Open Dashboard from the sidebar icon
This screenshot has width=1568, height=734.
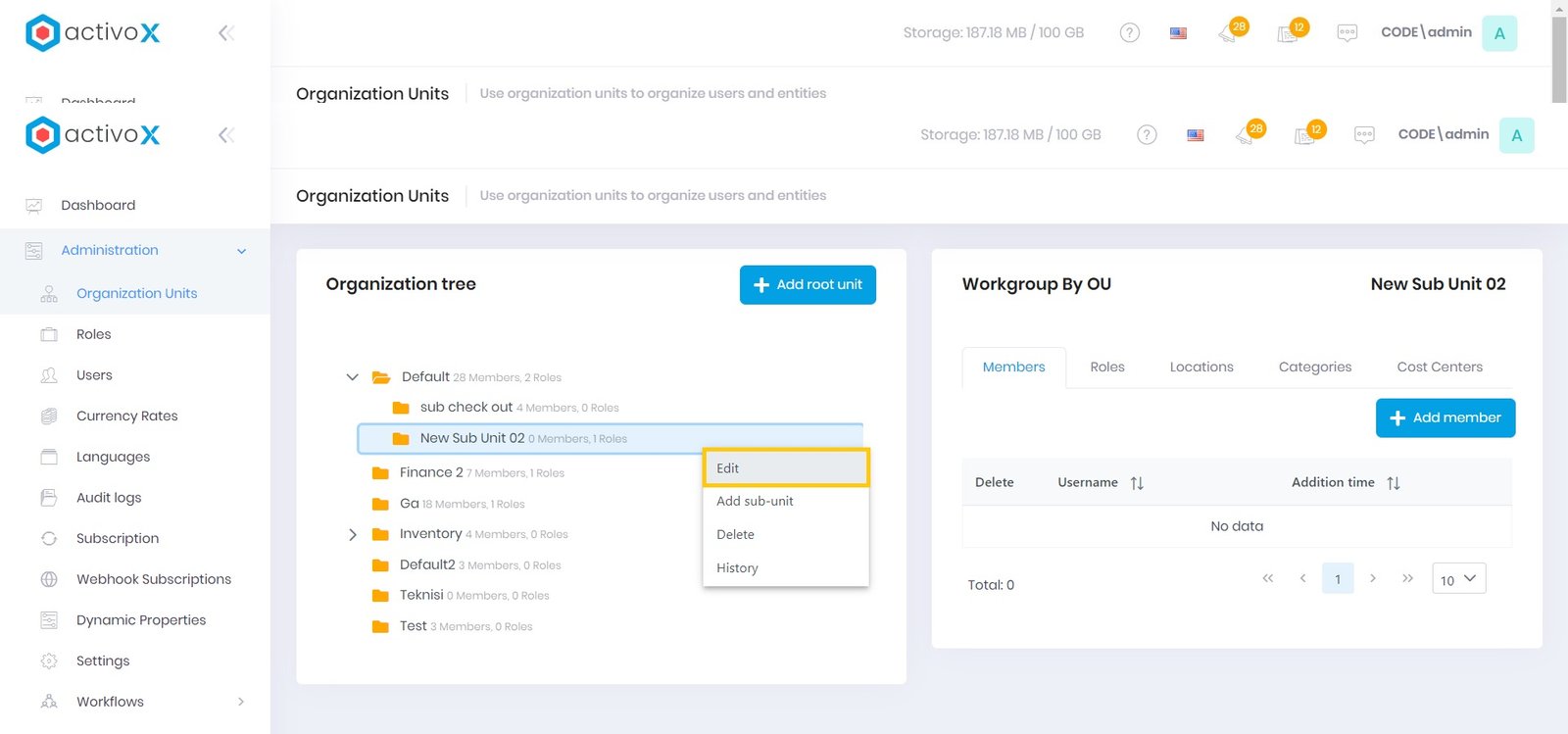tap(34, 206)
